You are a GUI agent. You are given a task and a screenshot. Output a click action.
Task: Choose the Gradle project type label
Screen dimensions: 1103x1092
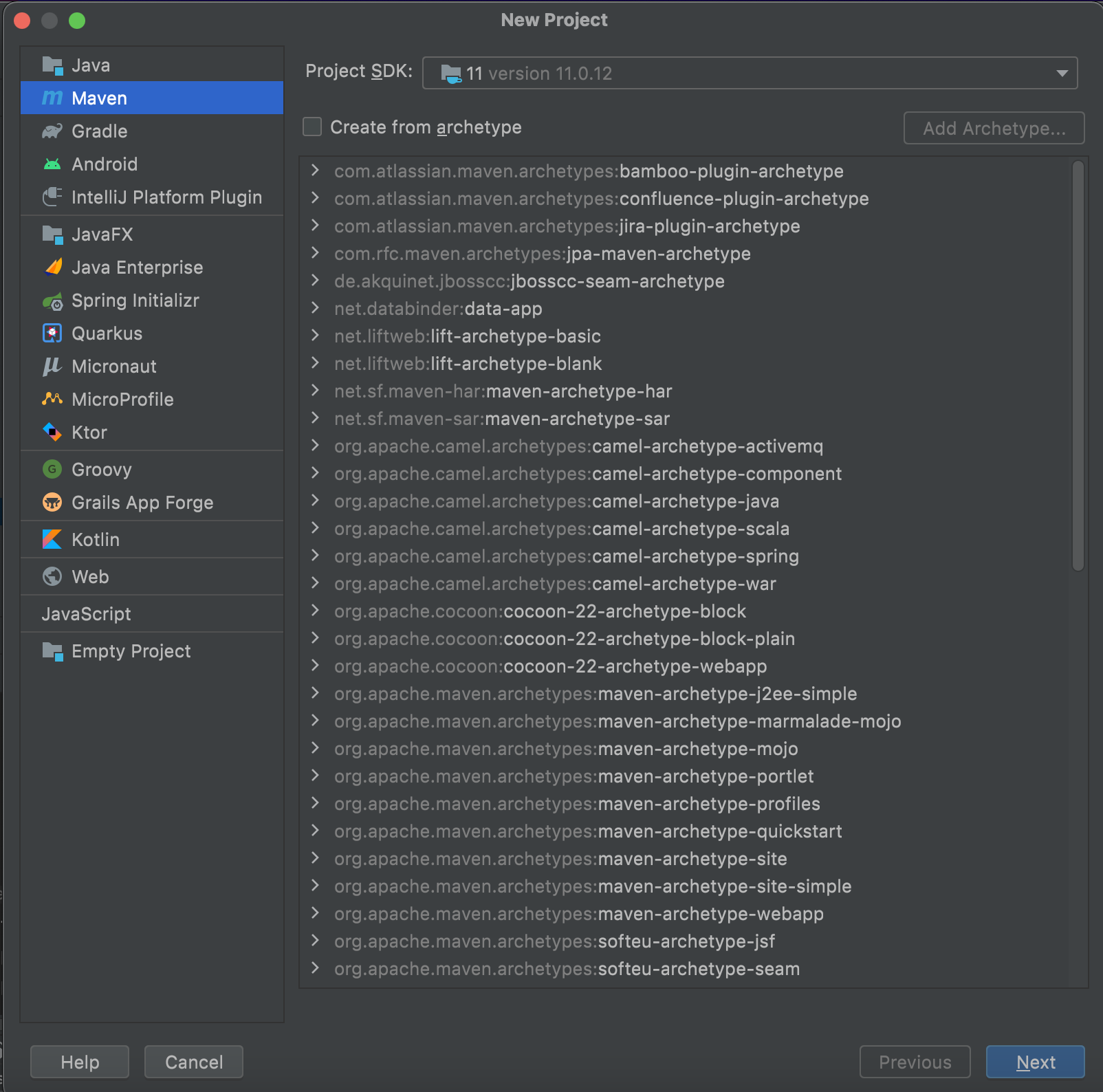tap(100, 131)
